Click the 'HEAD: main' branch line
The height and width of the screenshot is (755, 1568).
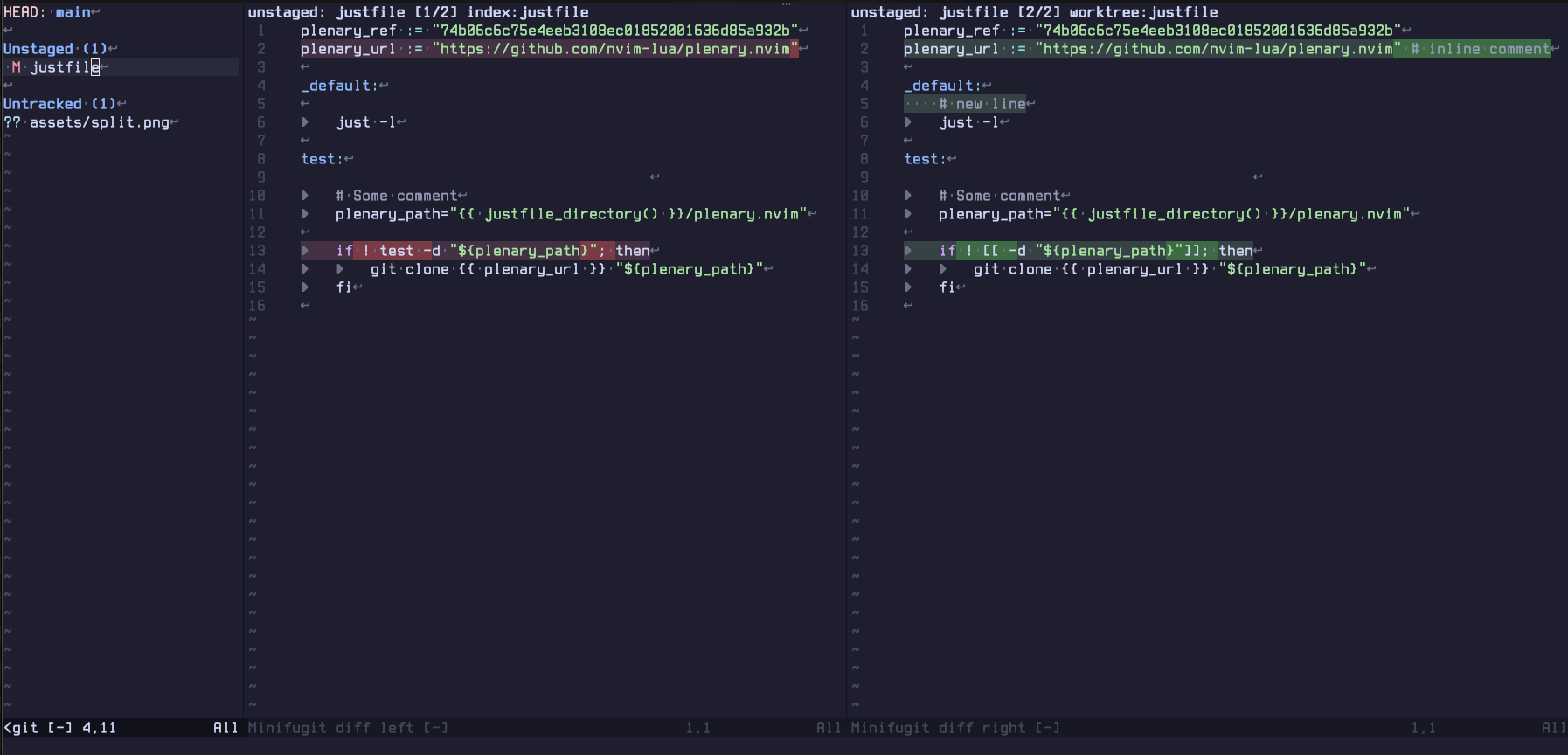click(47, 12)
